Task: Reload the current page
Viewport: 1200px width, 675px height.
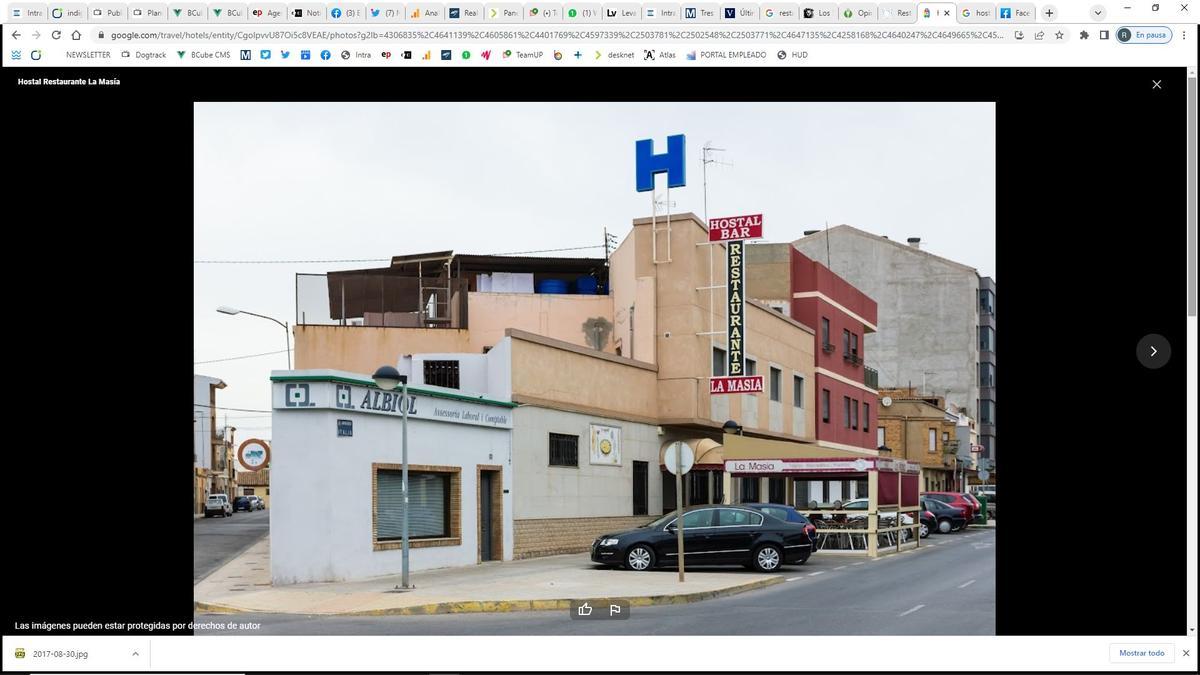Action: point(57,33)
